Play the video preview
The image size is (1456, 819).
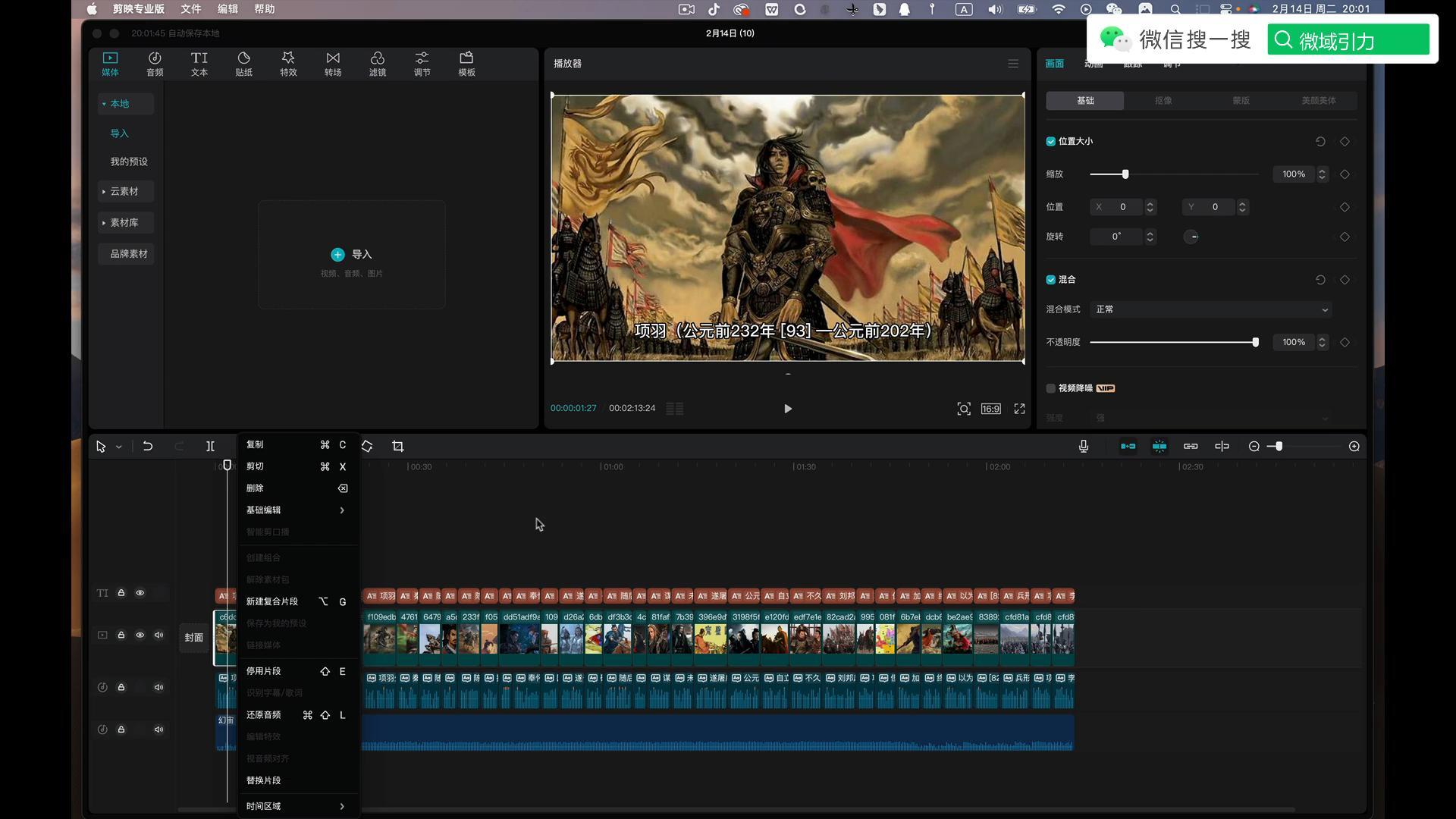tap(788, 409)
